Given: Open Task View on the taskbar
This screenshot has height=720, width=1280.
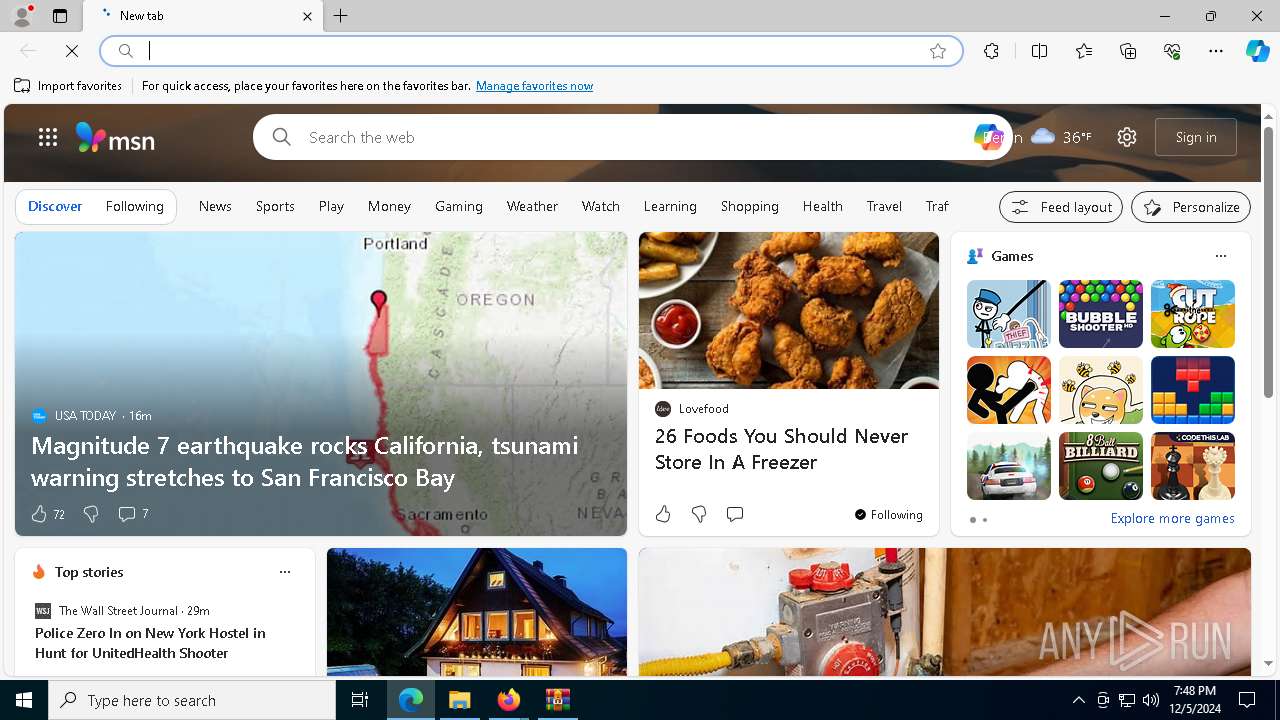Looking at the screenshot, I should [360, 700].
